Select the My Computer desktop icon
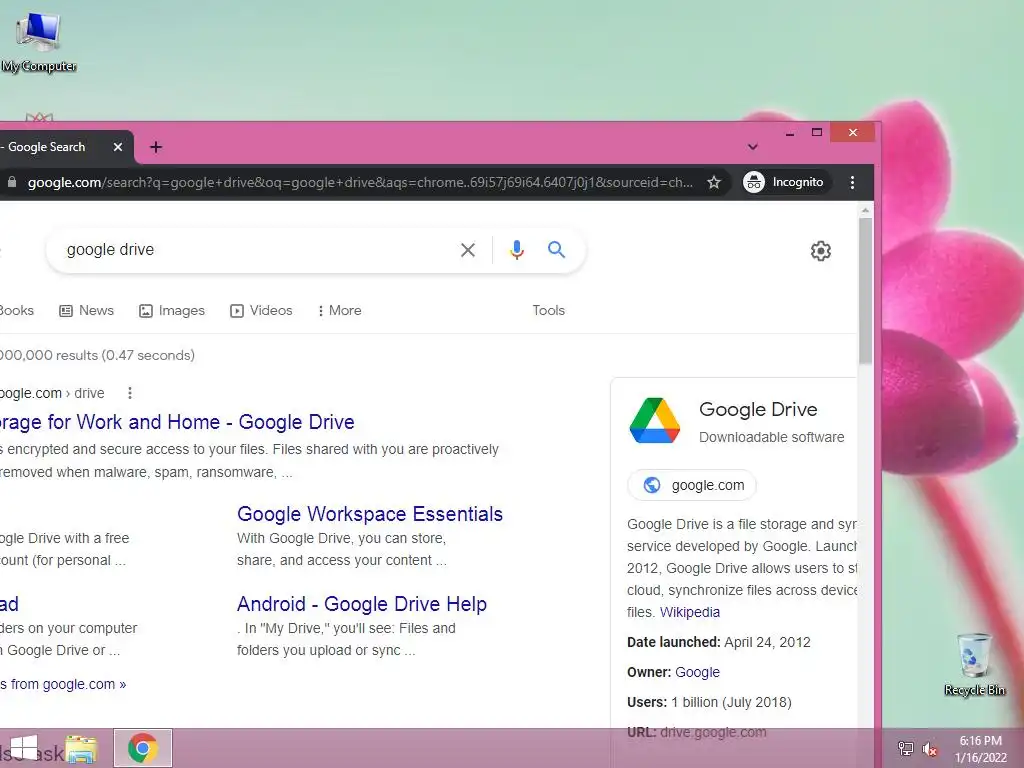The width and height of the screenshot is (1024, 768). pyautogui.click(x=39, y=42)
